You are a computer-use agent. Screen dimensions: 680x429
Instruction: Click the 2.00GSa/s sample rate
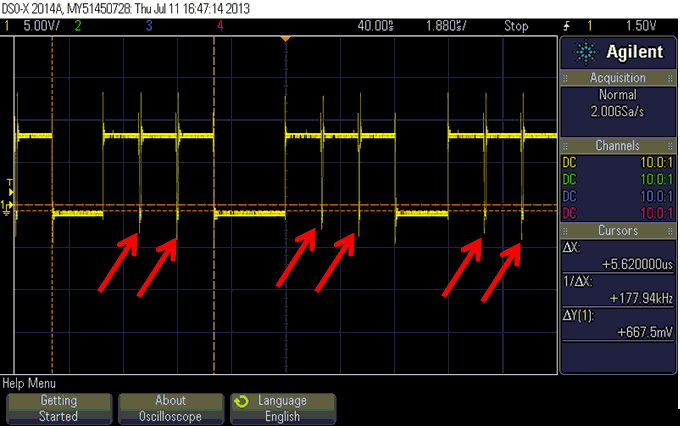[x=618, y=112]
